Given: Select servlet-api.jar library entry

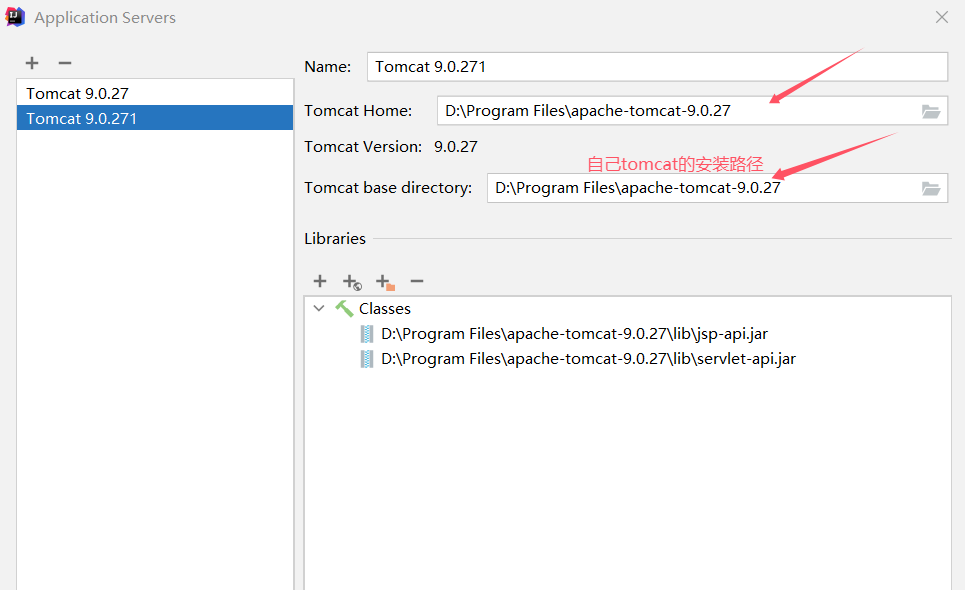Looking at the screenshot, I should 588,359.
